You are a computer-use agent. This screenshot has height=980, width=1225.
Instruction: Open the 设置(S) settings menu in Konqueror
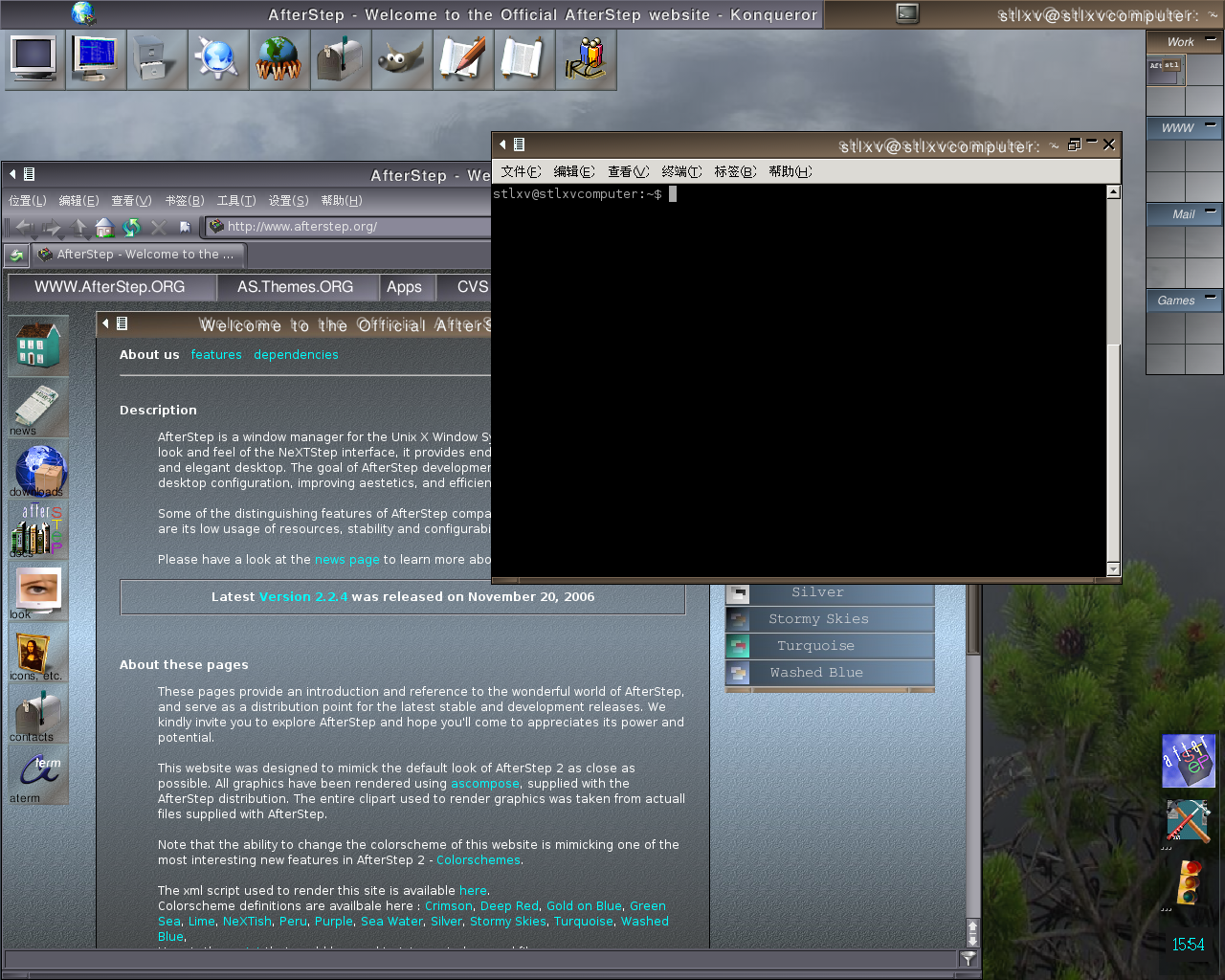point(289,201)
